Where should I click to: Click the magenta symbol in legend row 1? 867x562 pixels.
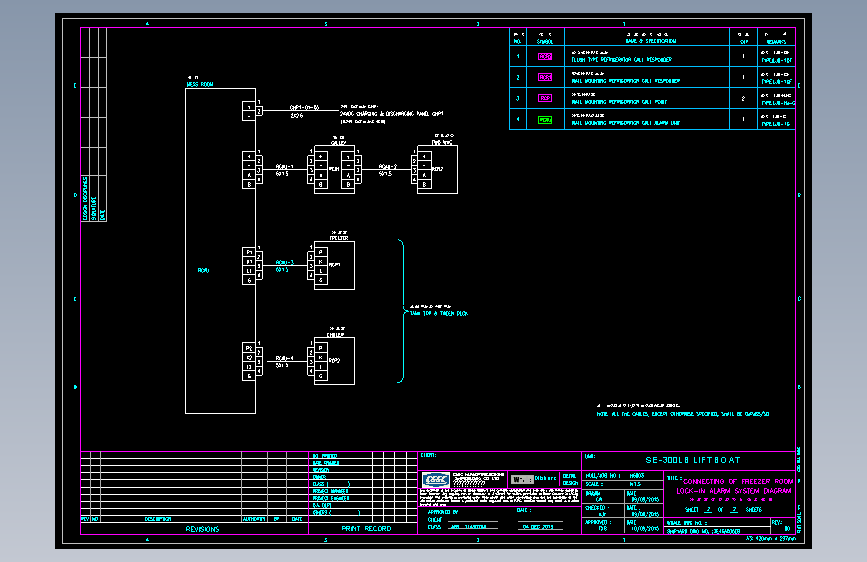(545, 56)
